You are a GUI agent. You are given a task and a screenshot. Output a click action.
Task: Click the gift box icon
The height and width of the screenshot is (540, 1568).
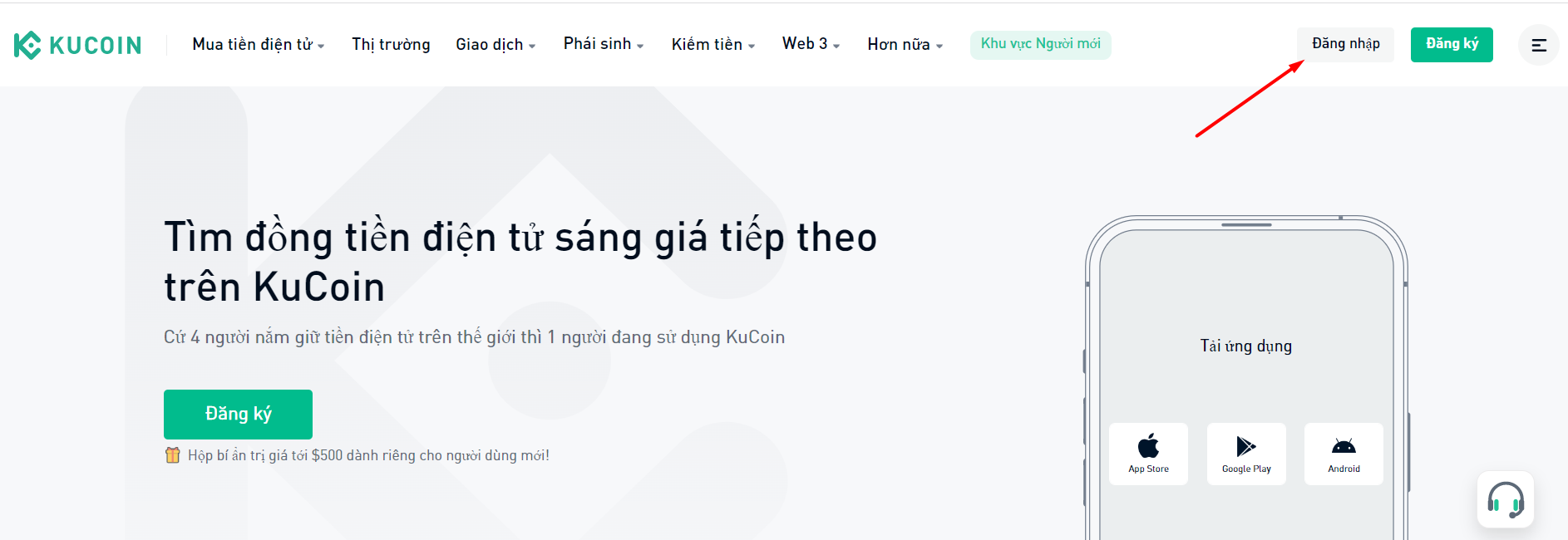point(173,455)
